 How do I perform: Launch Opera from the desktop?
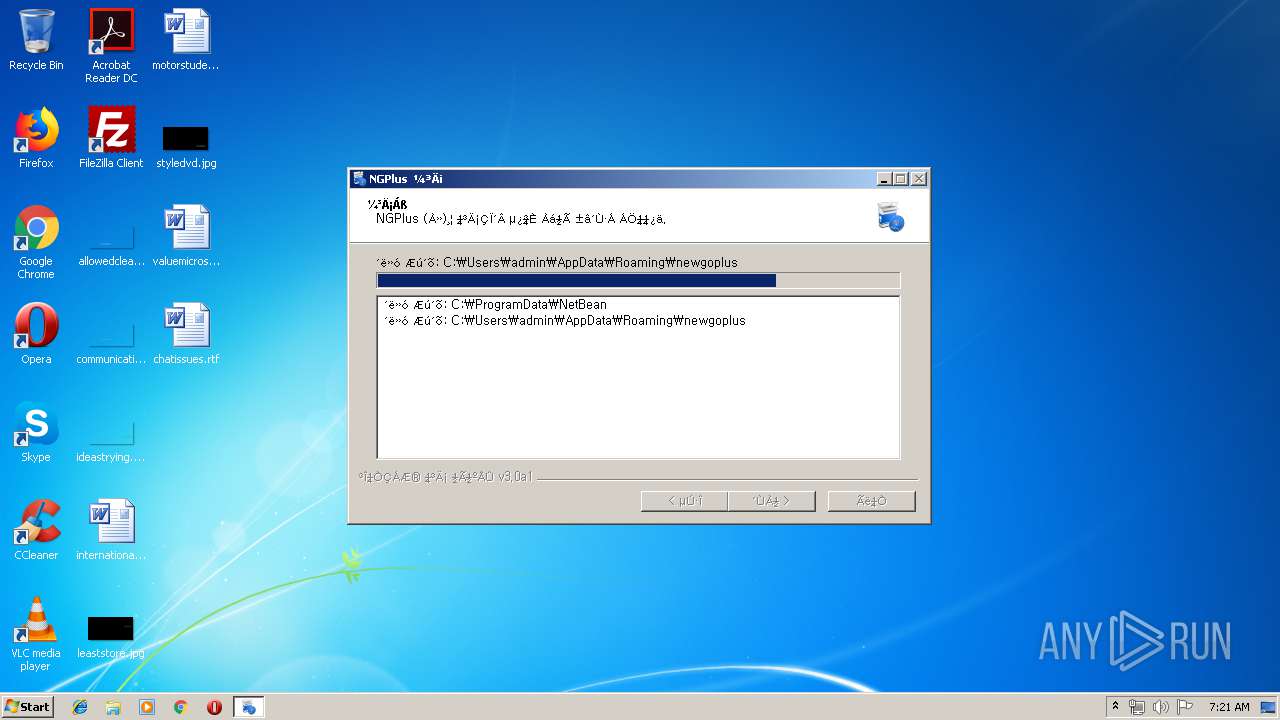point(36,334)
